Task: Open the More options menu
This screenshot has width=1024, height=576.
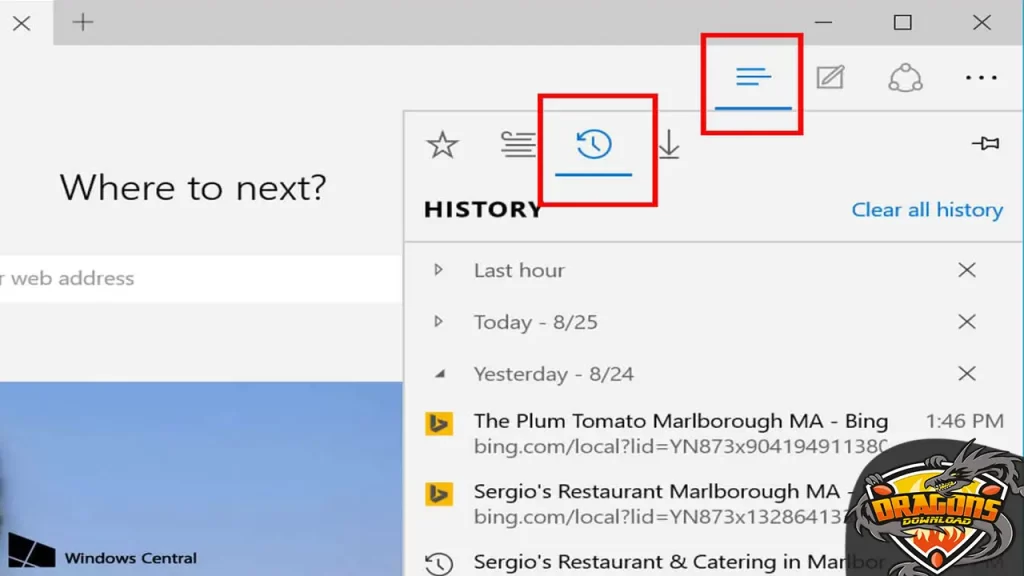Action: [x=981, y=77]
